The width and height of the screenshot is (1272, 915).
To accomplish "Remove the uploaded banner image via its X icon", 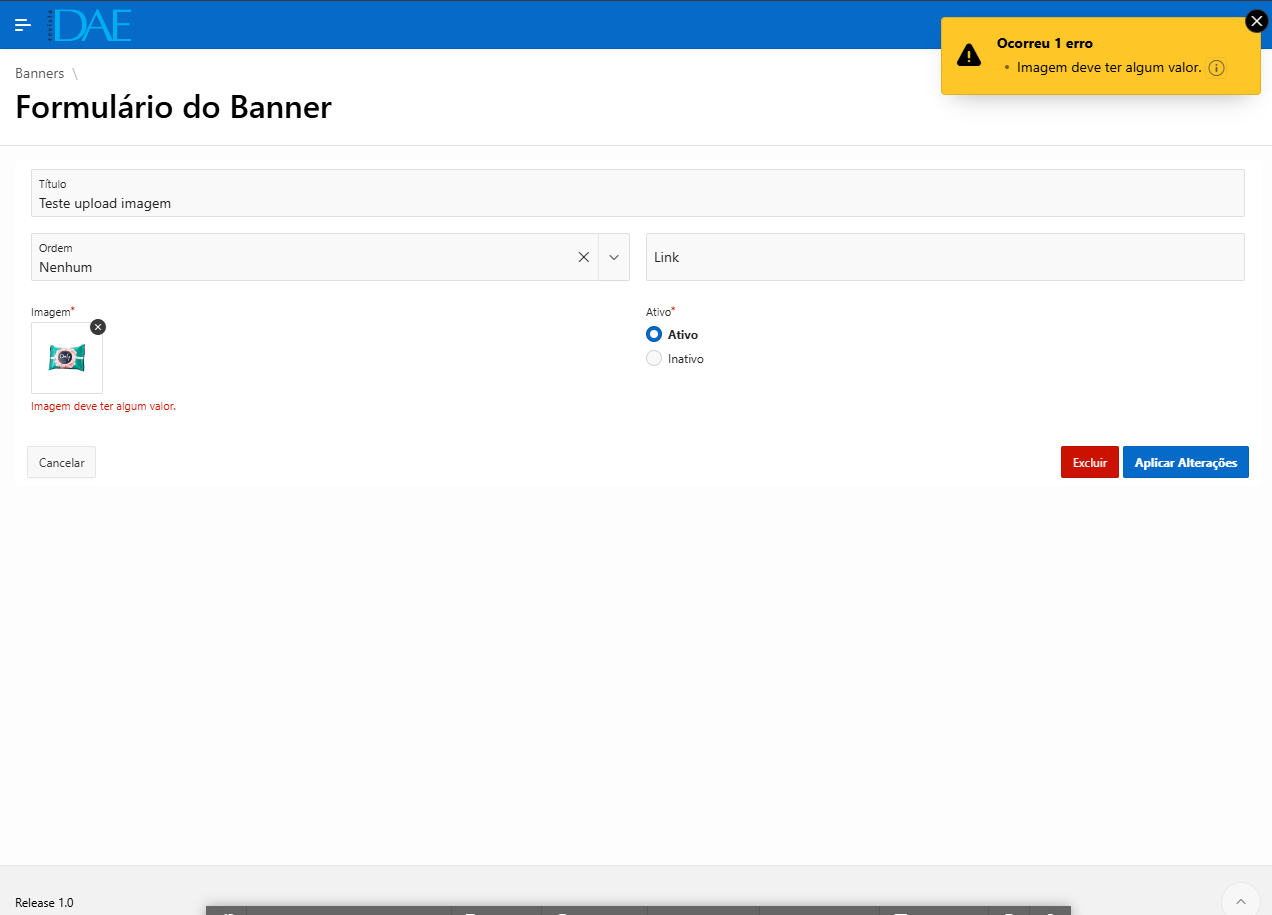I will (x=97, y=326).
